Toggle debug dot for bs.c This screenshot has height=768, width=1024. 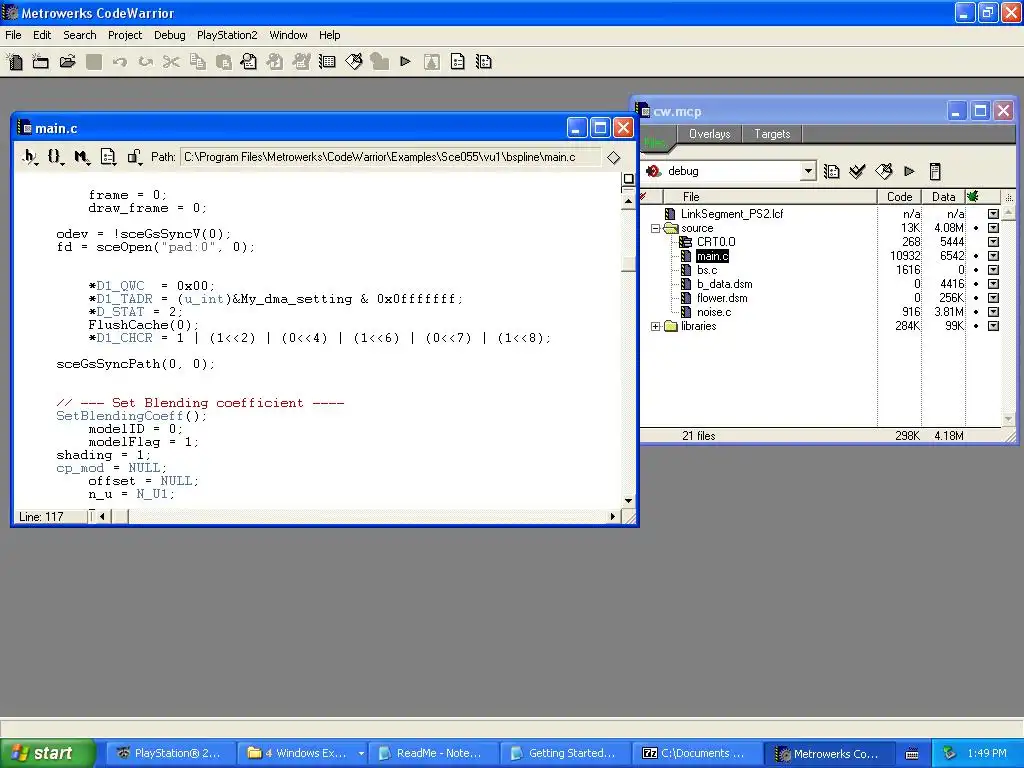pos(976,270)
